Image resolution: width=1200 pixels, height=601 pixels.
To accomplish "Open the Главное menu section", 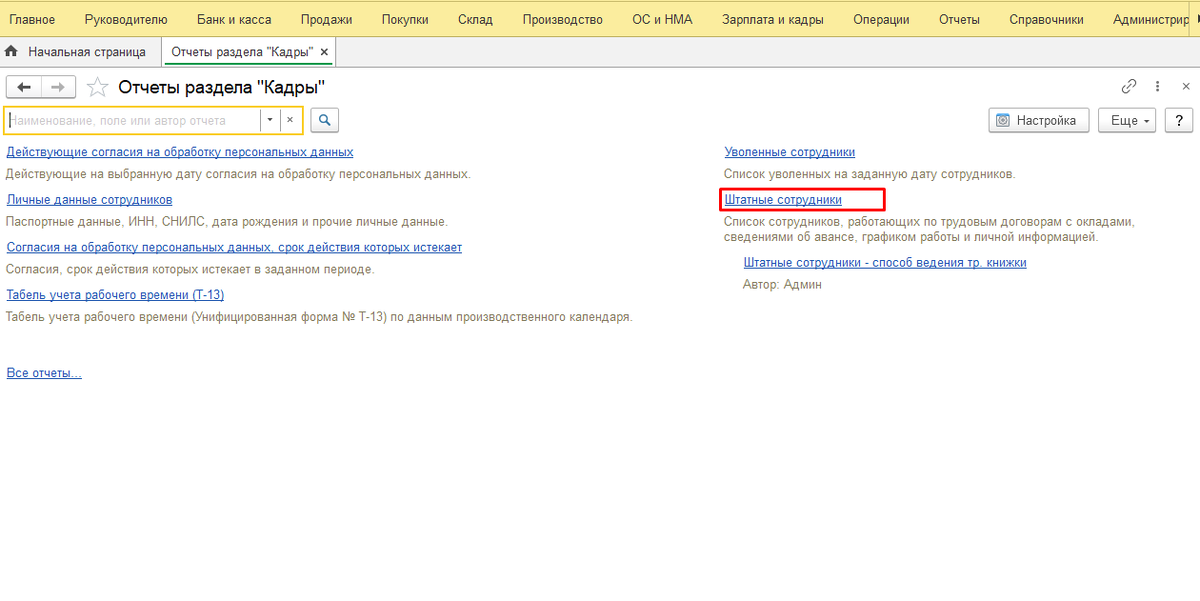I will tap(33, 19).
